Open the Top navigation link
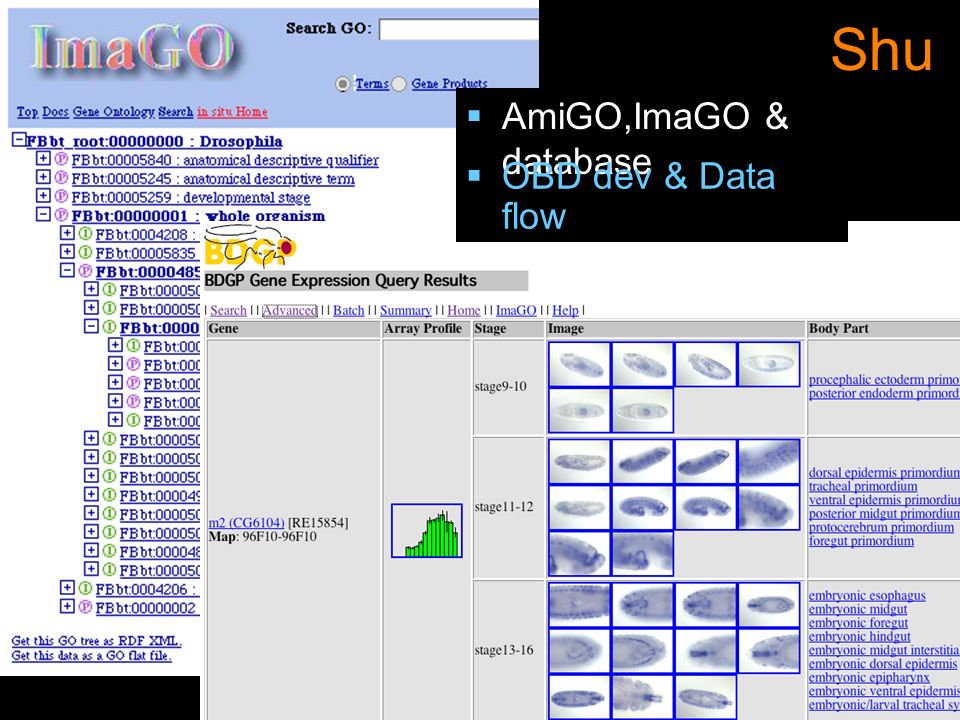This screenshot has width=960, height=720. point(27,112)
